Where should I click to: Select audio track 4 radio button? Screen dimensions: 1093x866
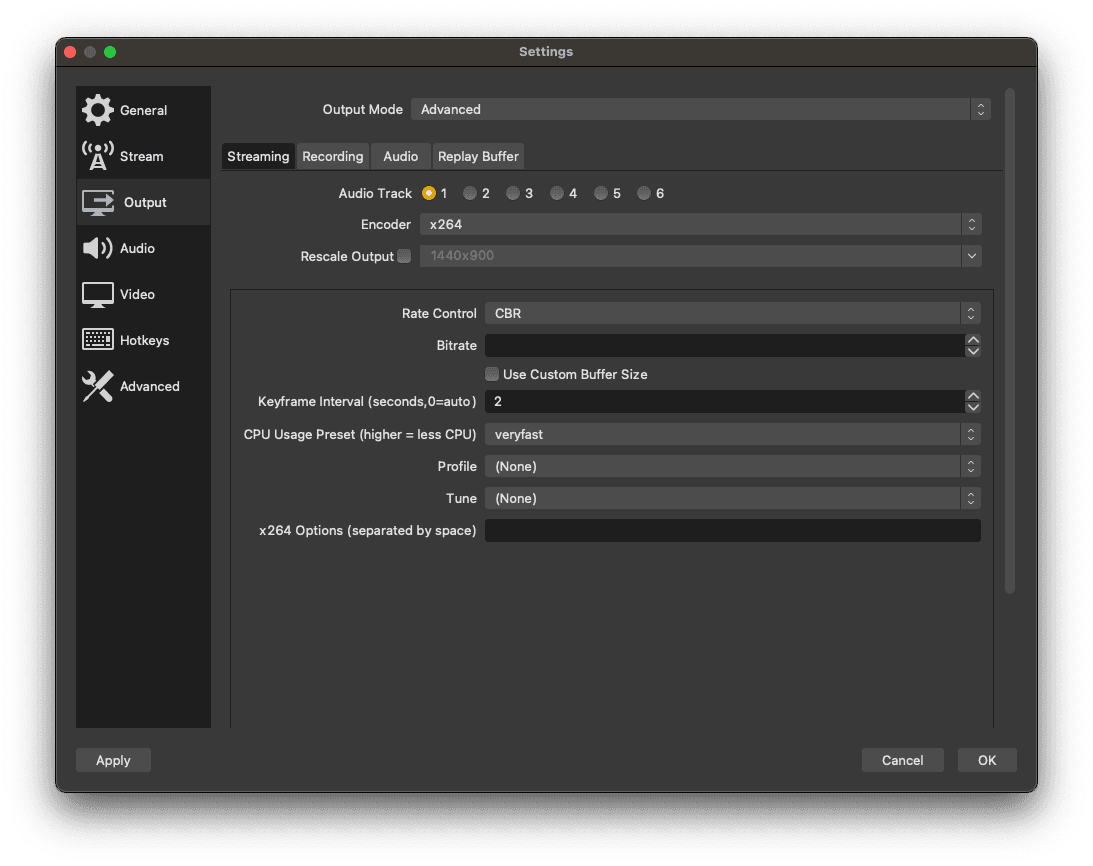(x=557, y=193)
